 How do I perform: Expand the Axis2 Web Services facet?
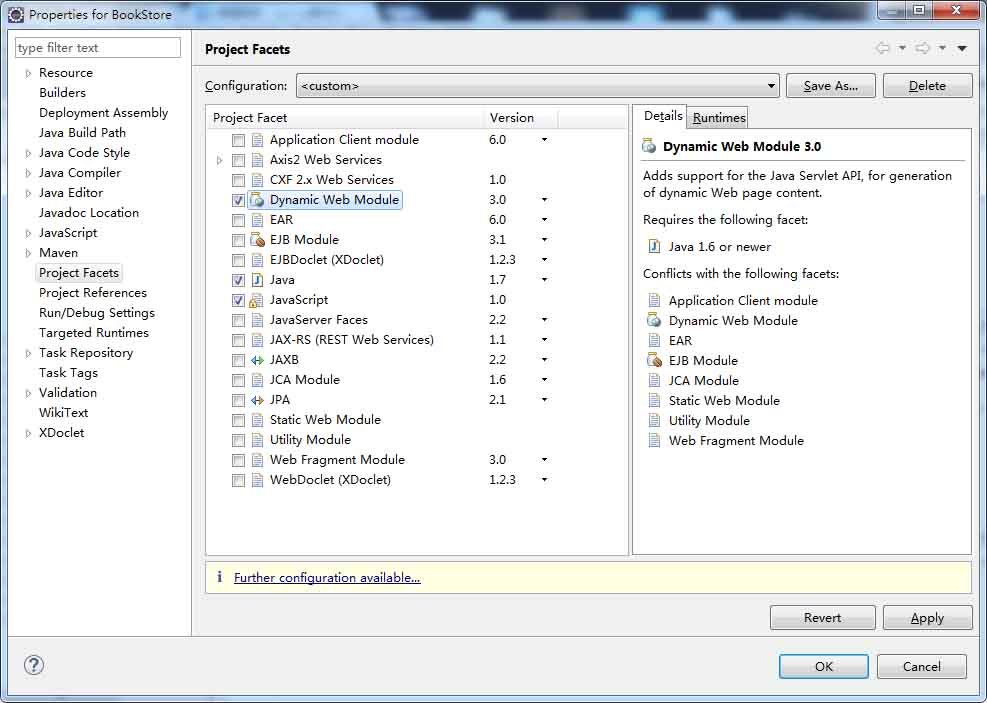coord(219,160)
